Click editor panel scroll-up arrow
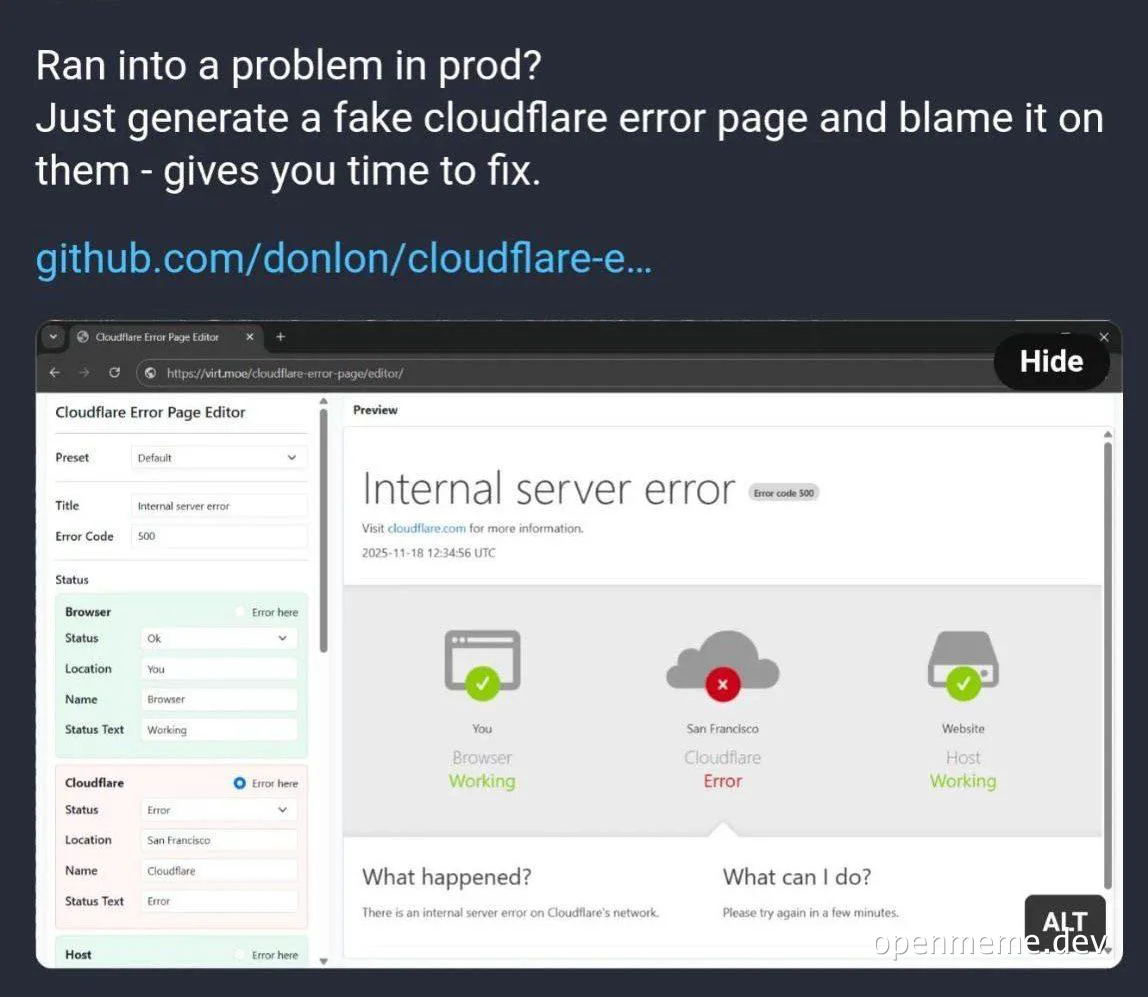This screenshot has width=1148, height=997. click(x=324, y=402)
